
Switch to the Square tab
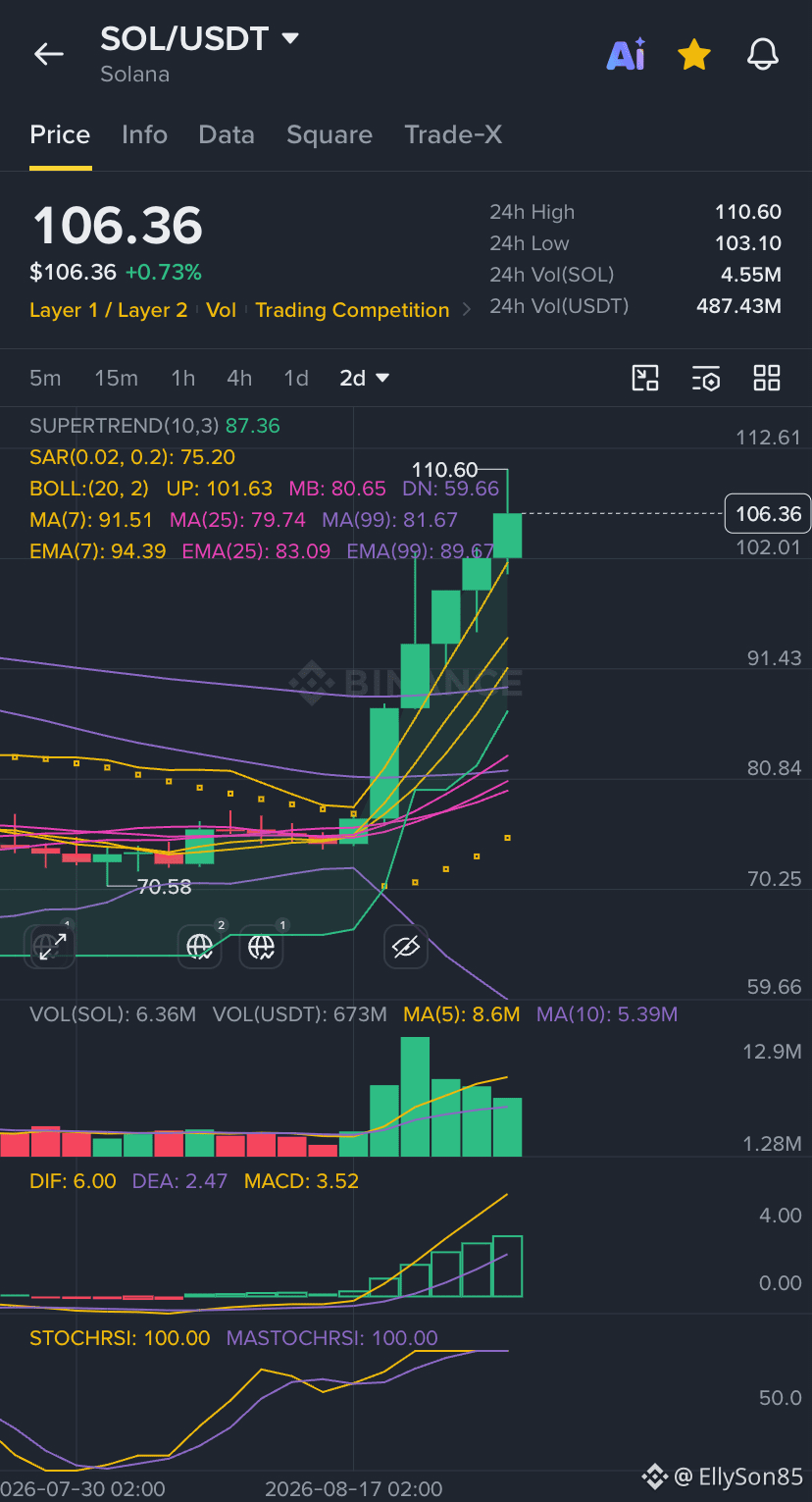click(x=330, y=135)
